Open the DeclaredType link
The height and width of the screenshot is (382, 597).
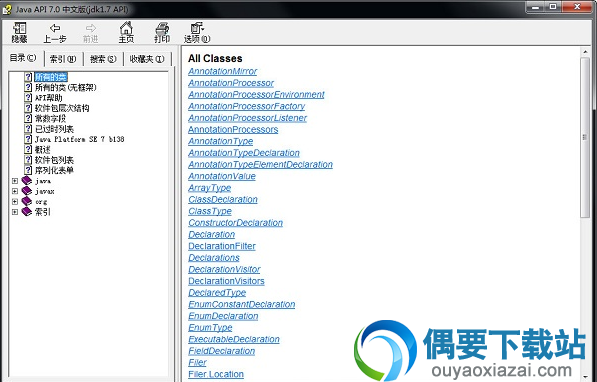coord(217,293)
